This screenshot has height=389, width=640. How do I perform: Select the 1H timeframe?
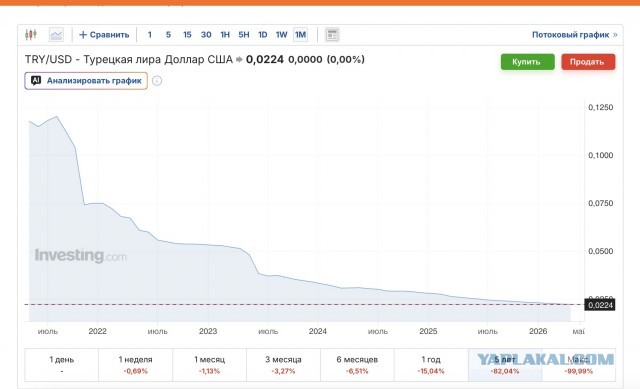click(x=225, y=35)
